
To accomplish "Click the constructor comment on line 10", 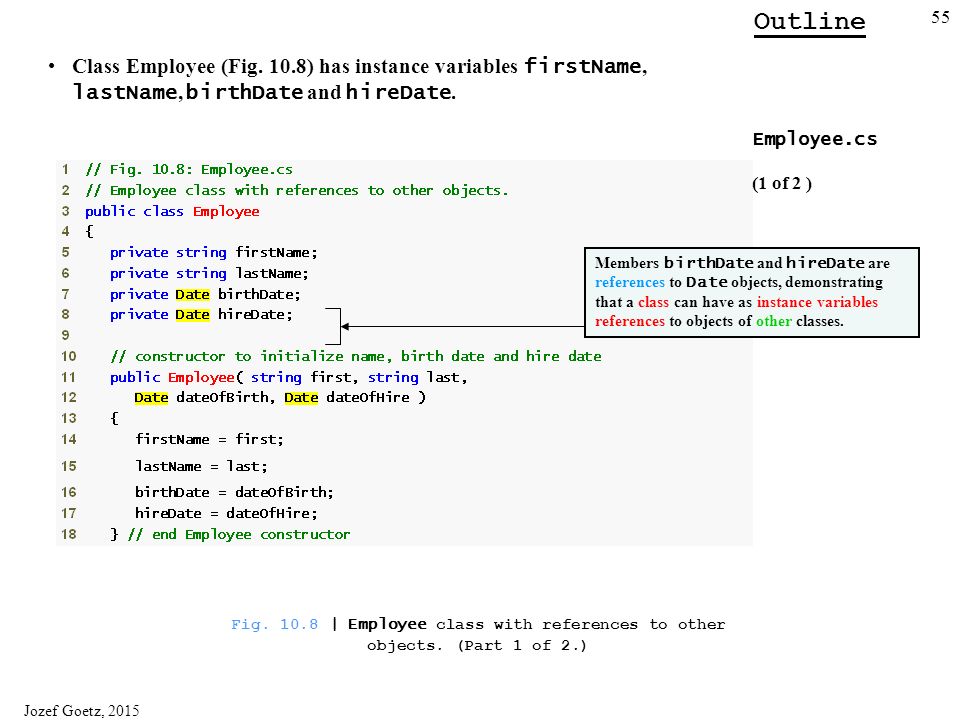I will tap(356, 356).
